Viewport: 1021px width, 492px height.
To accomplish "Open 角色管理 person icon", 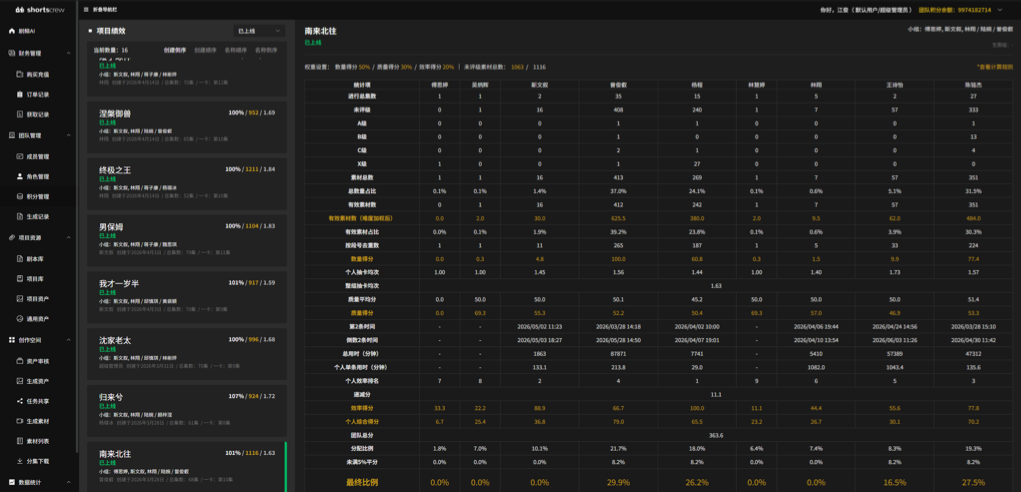I will pos(20,176).
